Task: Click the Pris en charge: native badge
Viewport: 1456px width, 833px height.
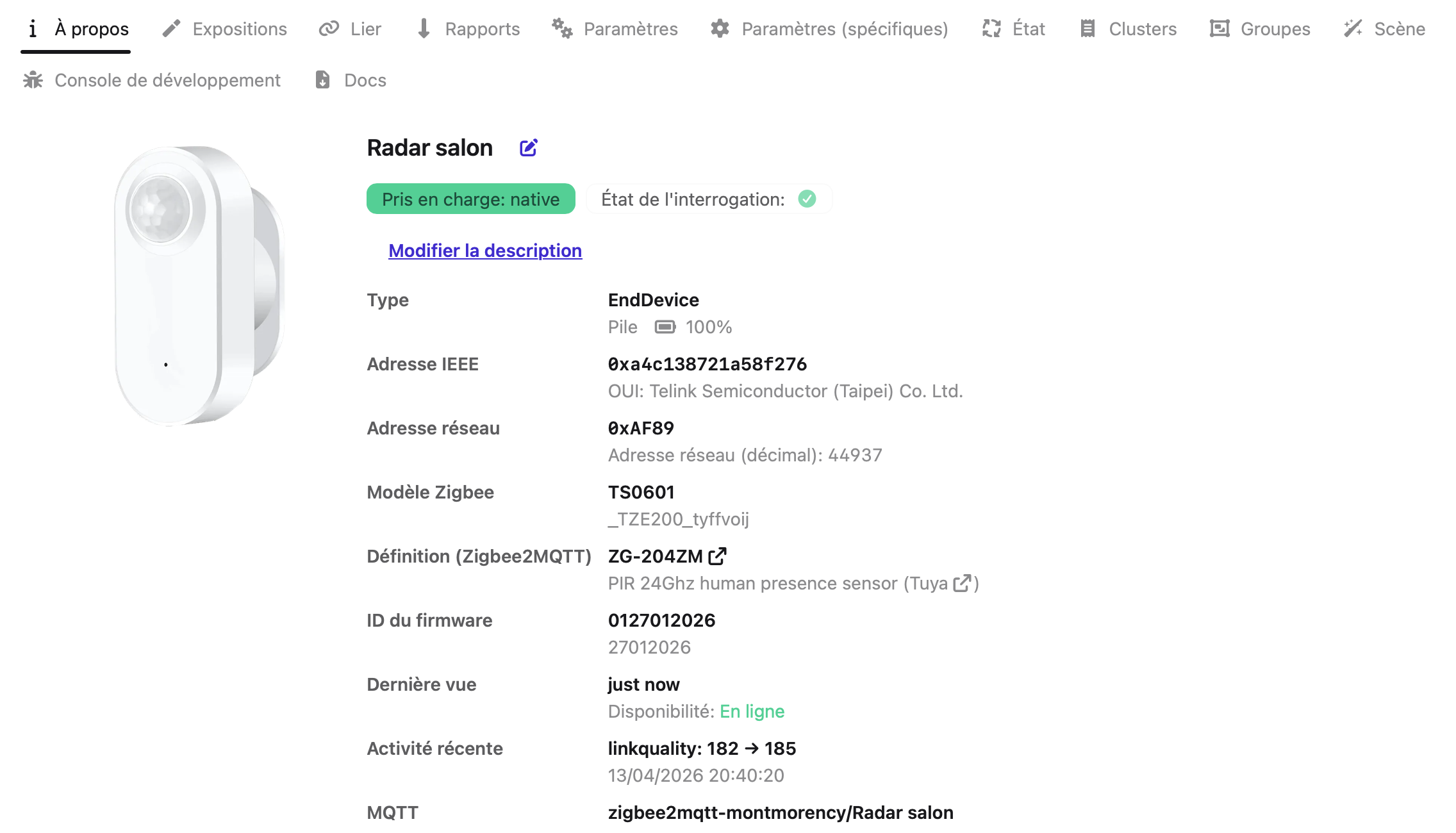Action: pyautogui.click(x=470, y=199)
